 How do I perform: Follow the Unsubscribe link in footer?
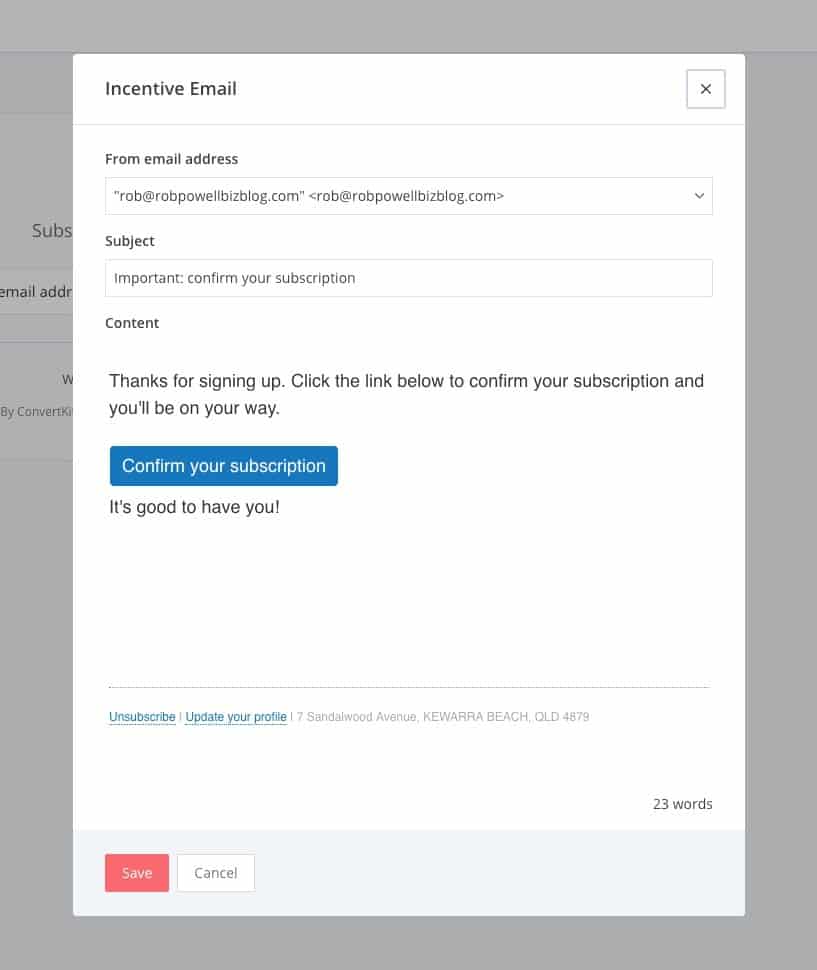pyautogui.click(x=142, y=717)
